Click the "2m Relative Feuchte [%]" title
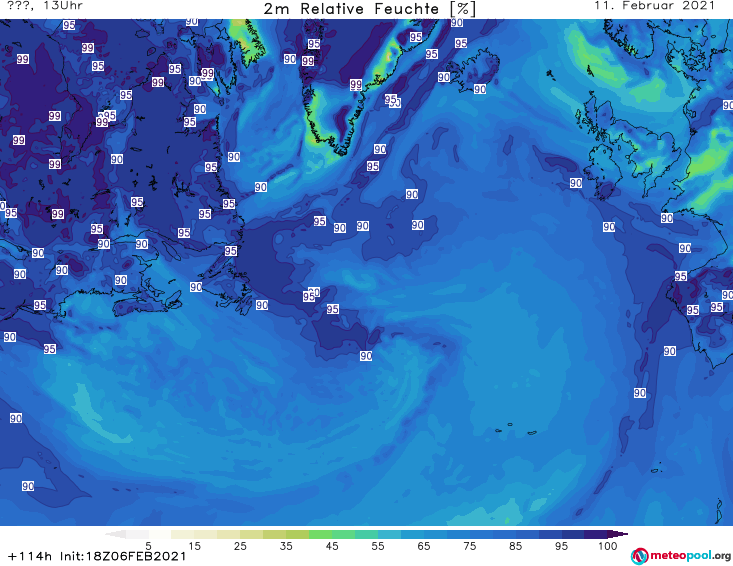Screen dimensions: 733x566 (x=369, y=9)
